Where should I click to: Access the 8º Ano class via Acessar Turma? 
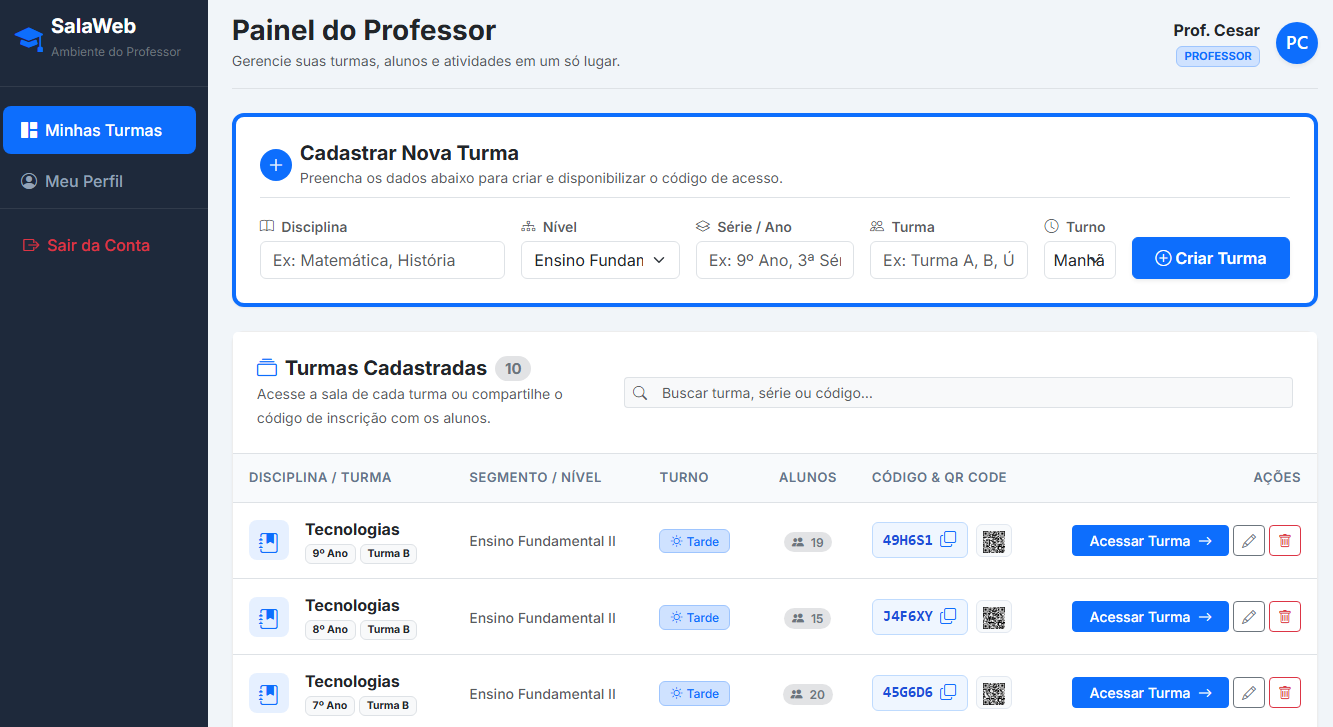click(x=1150, y=617)
